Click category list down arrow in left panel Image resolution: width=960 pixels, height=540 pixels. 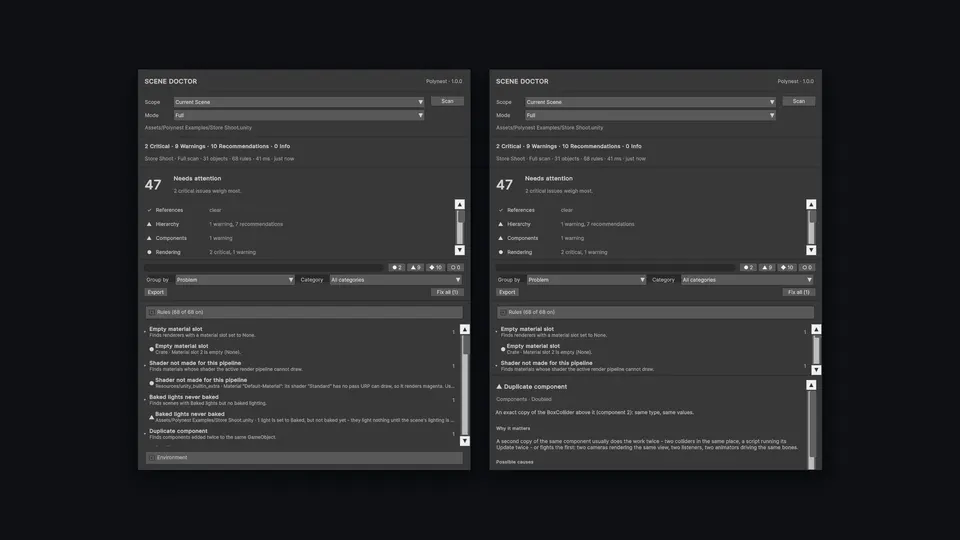(x=460, y=250)
